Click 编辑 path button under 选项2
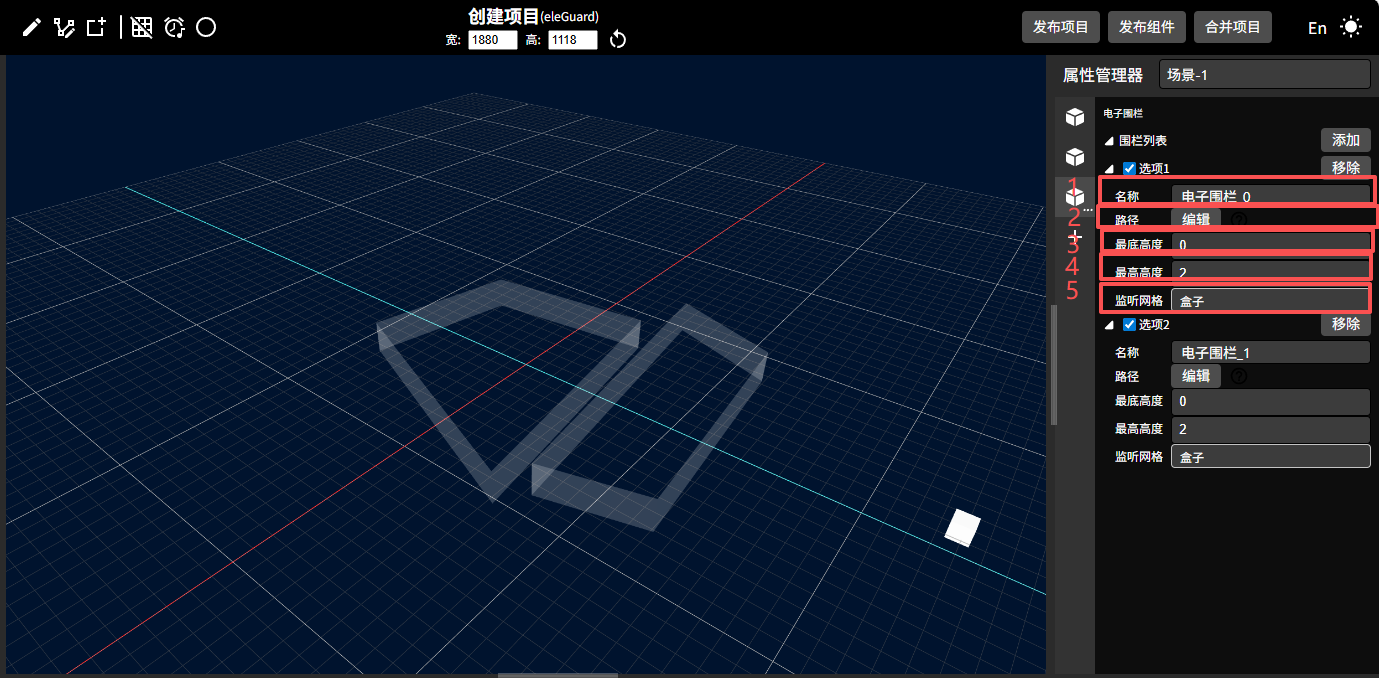Viewport: 1379px width, 678px height. point(1196,376)
